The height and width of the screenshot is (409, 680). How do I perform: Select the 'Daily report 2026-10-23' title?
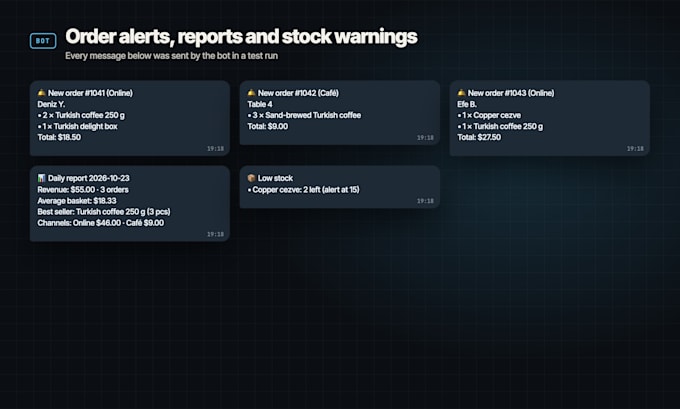click(x=88, y=178)
